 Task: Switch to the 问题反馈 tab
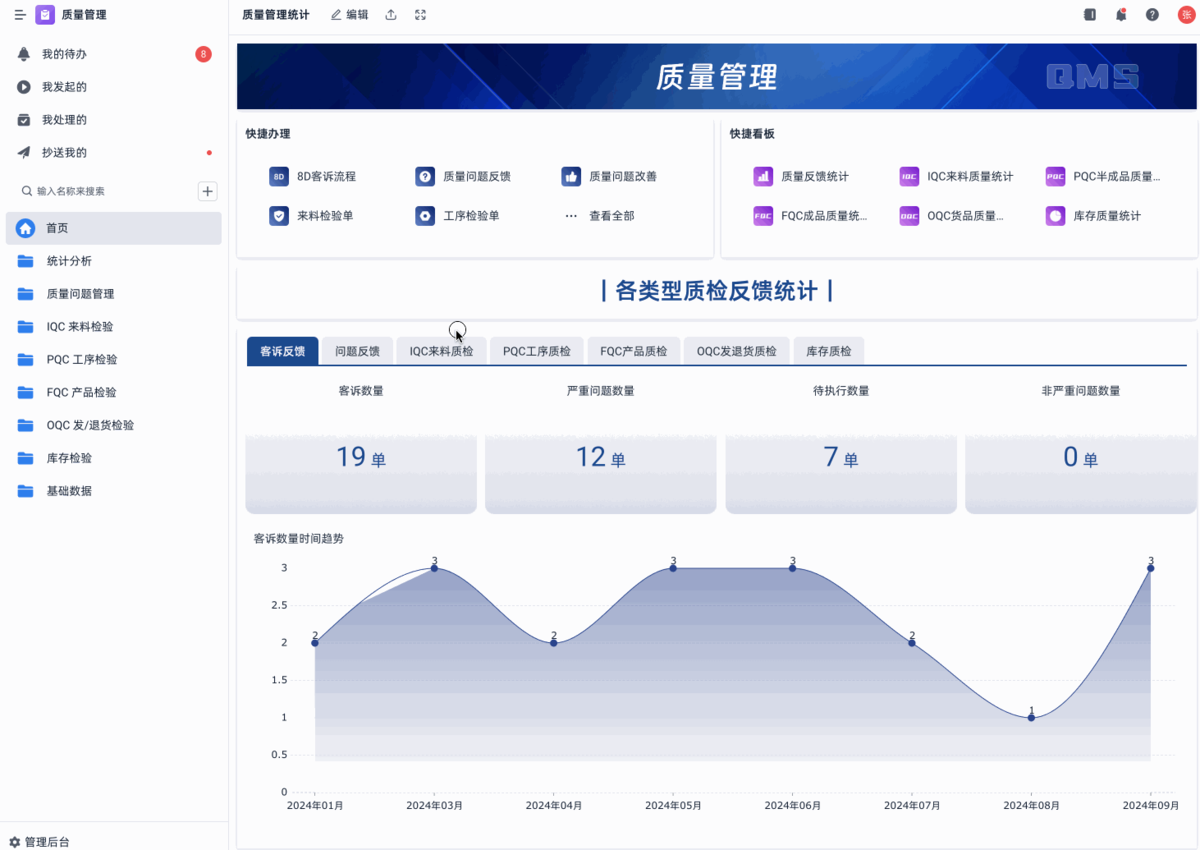coord(357,351)
